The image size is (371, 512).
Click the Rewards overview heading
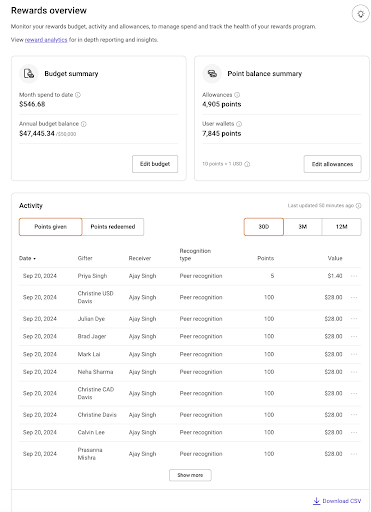click(49, 11)
